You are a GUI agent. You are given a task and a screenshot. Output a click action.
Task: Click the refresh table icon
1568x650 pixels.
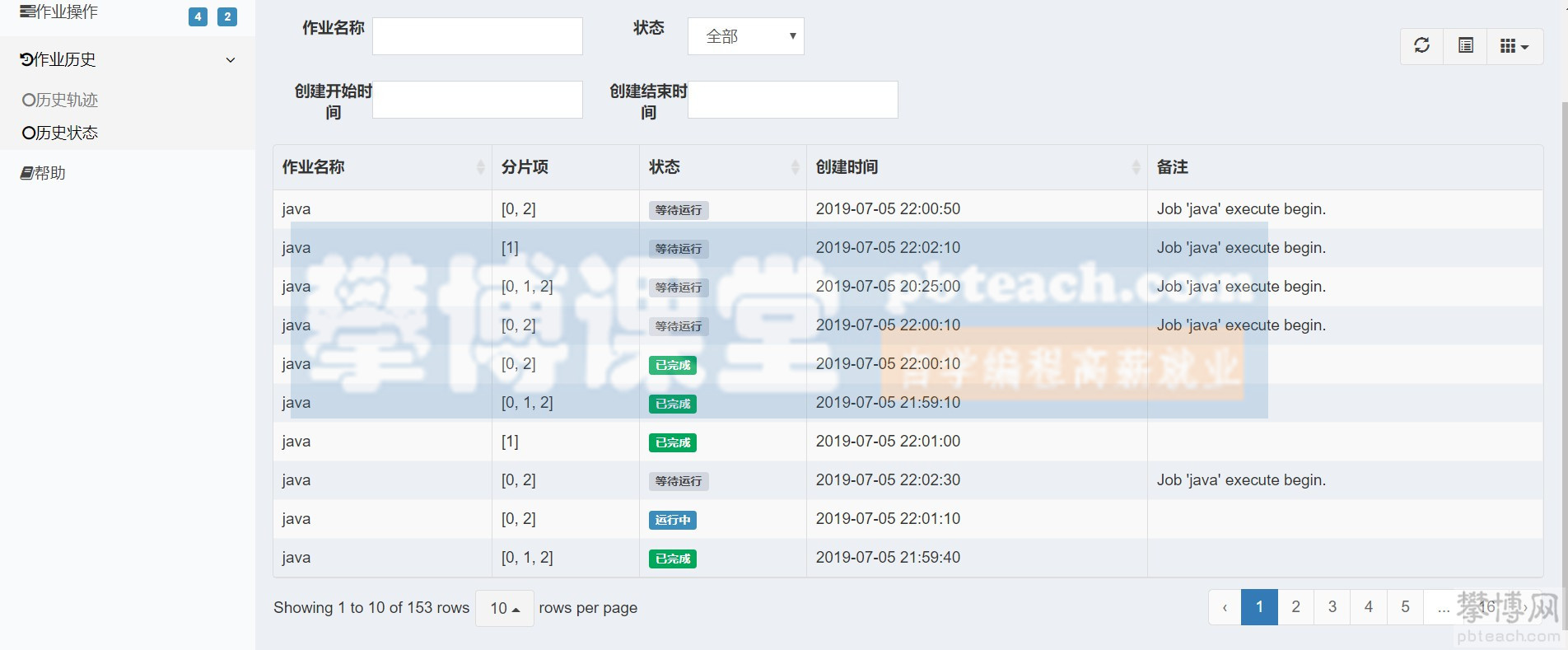click(x=1421, y=45)
